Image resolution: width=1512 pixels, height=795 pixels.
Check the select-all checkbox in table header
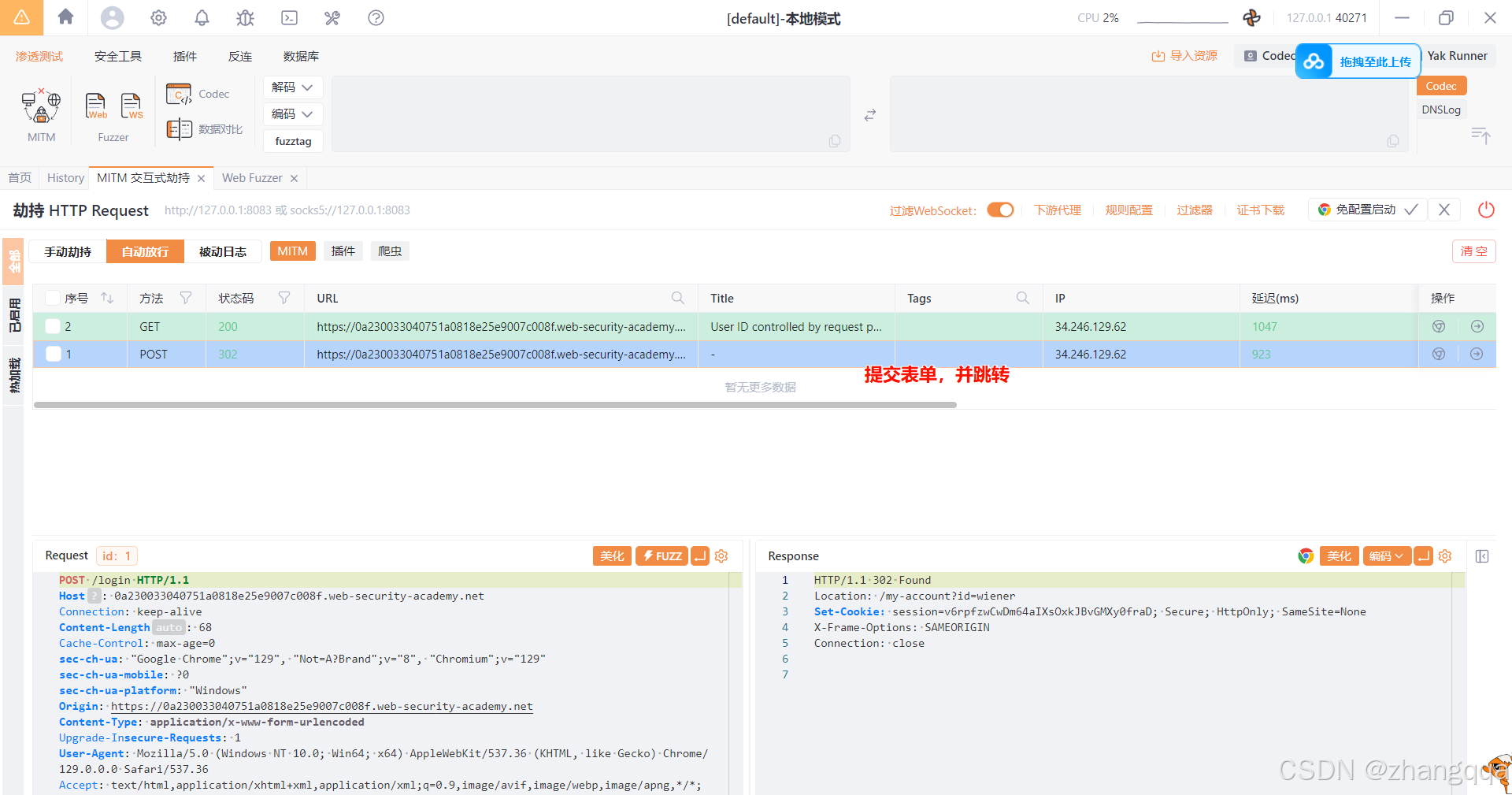click(x=53, y=298)
